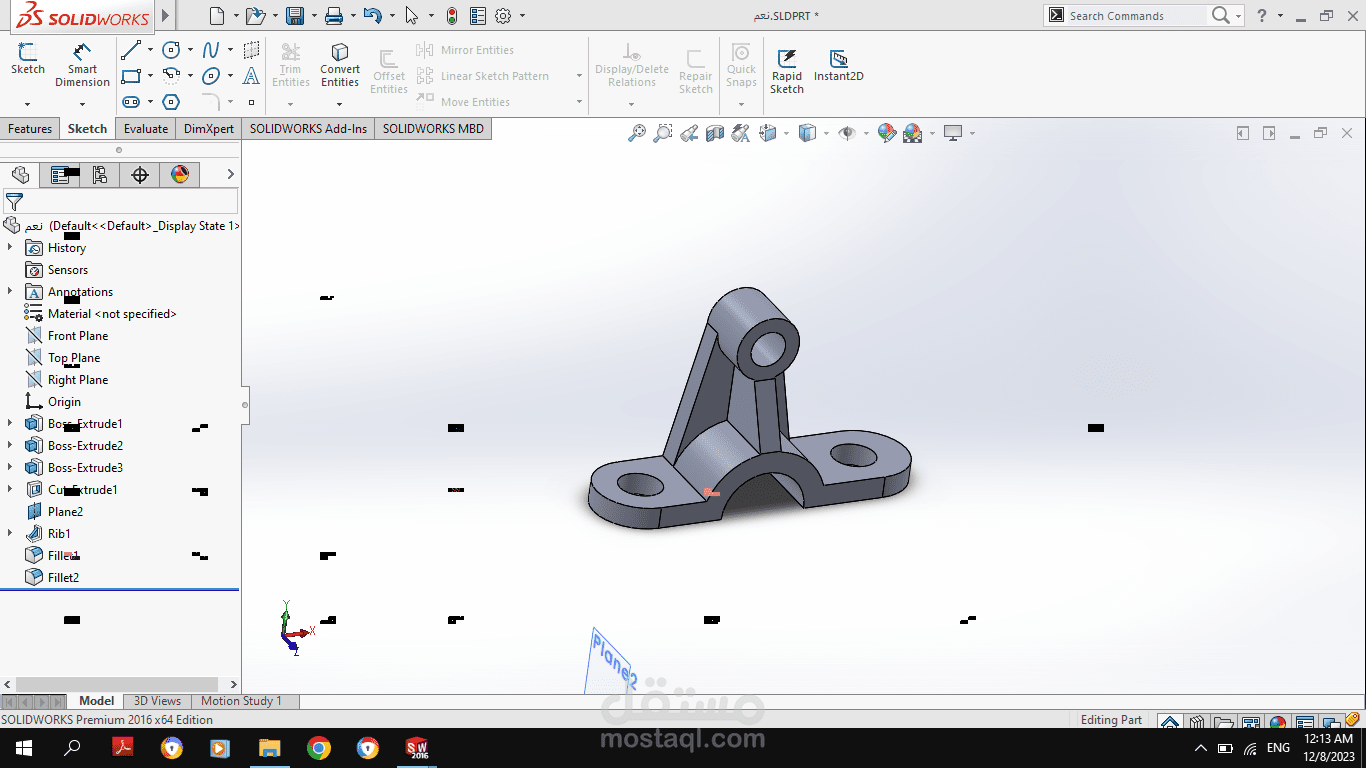
Task: Open the DimXpert ribbon tab
Action: coord(209,129)
